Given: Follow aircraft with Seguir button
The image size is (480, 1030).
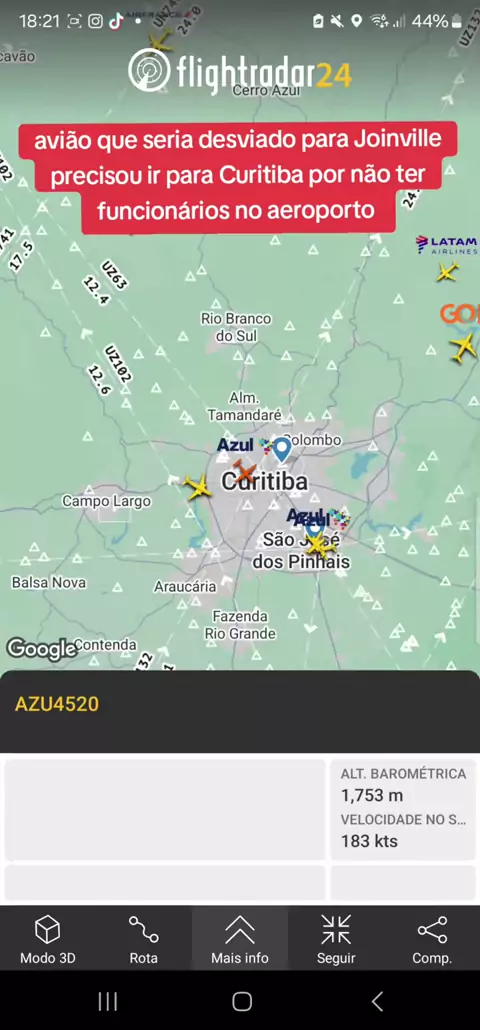Looking at the screenshot, I should point(336,938).
